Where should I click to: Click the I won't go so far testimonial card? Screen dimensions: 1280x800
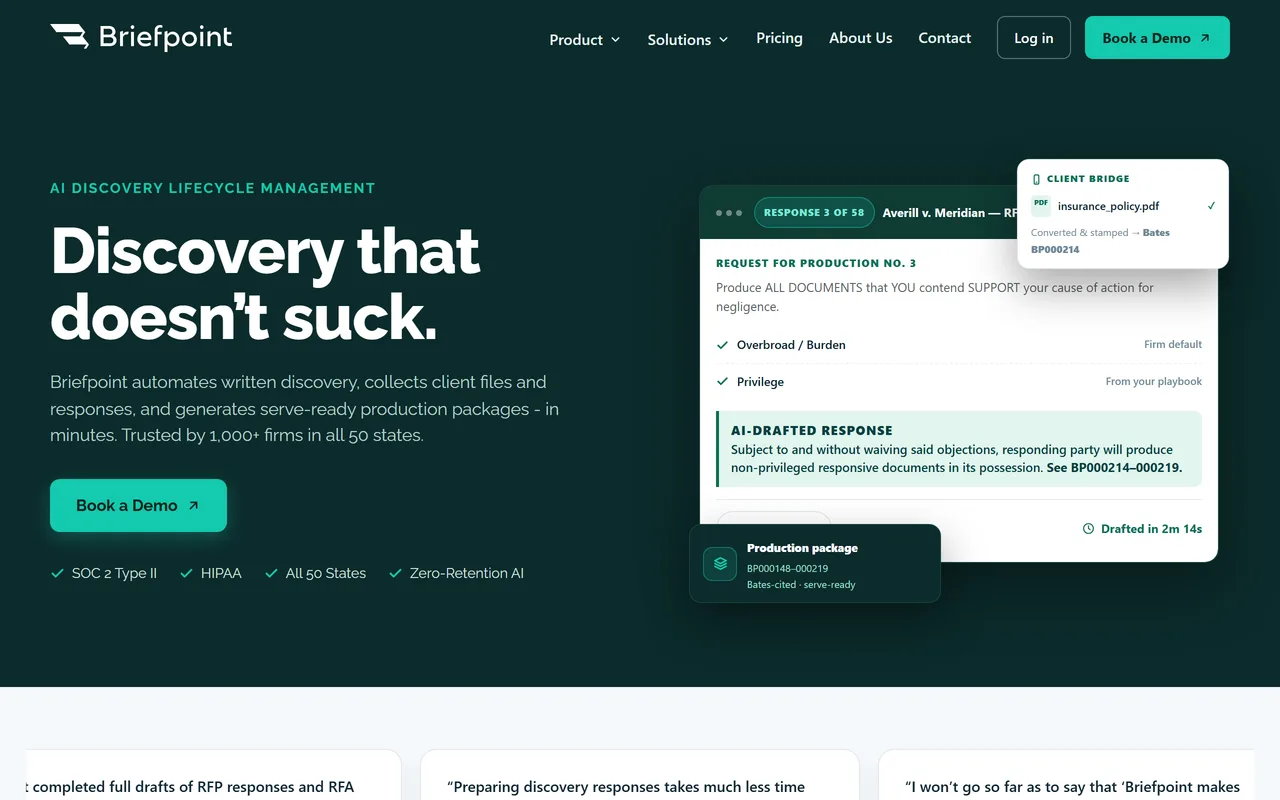tap(1066, 775)
